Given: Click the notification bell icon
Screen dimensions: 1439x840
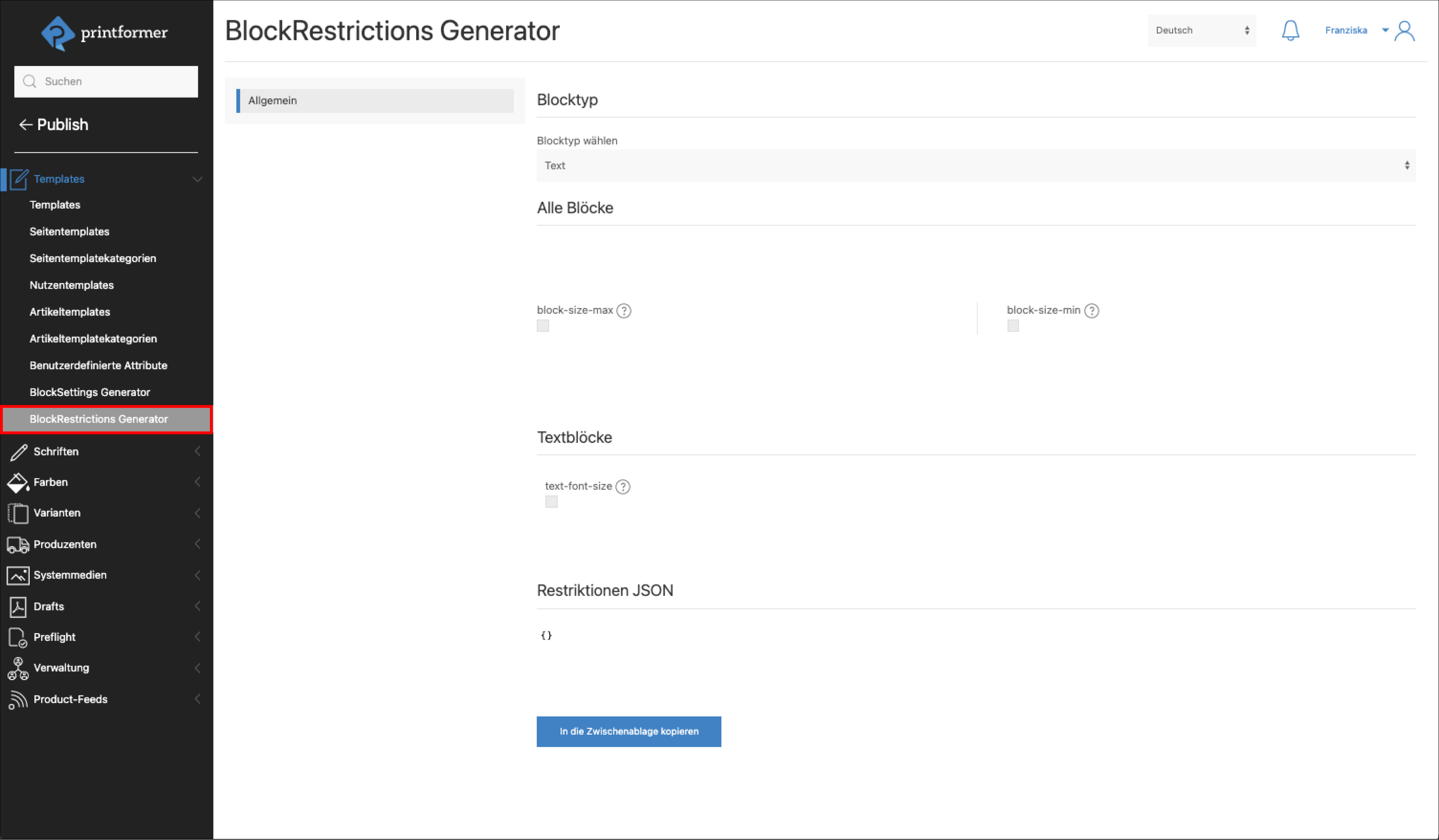Looking at the screenshot, I should pos(1290,30).
